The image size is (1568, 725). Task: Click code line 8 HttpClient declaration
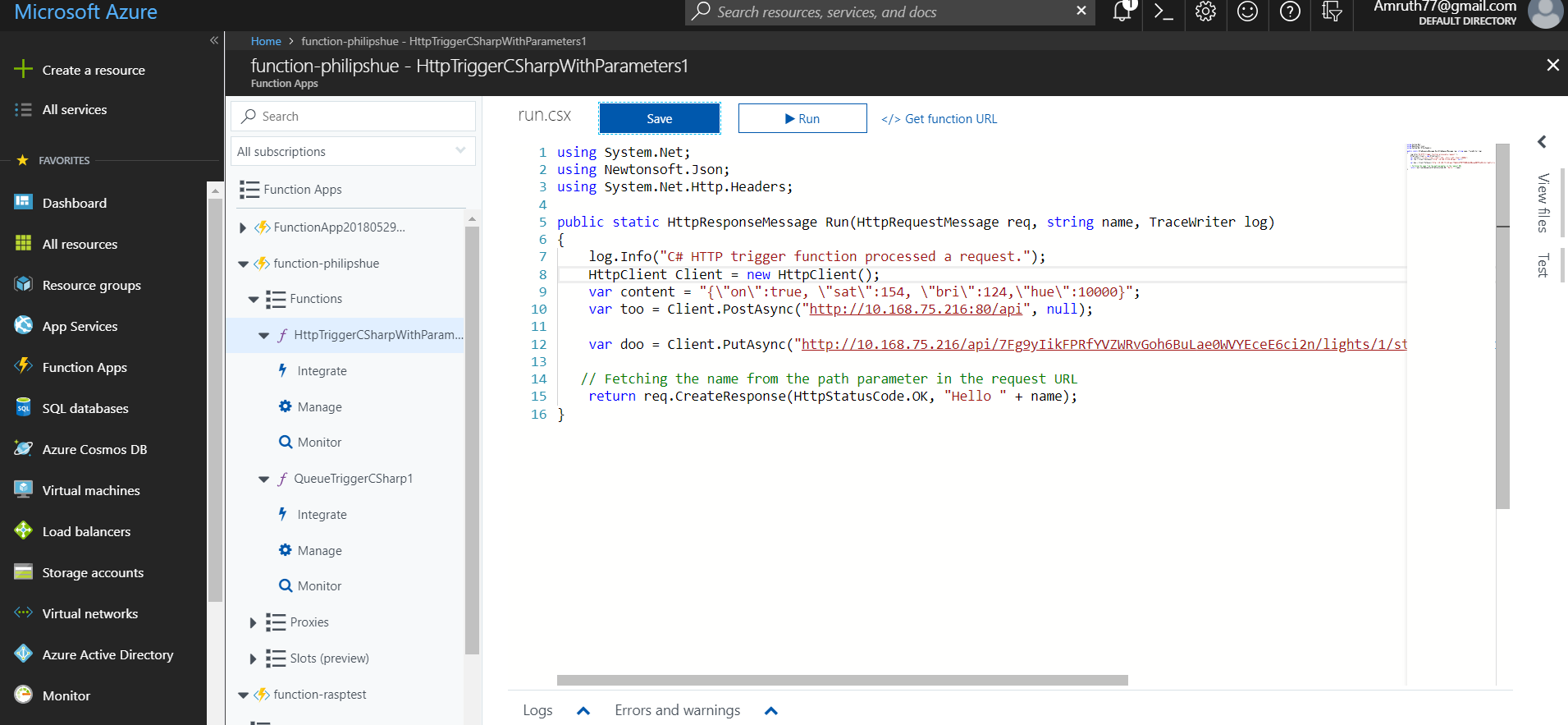734,274
